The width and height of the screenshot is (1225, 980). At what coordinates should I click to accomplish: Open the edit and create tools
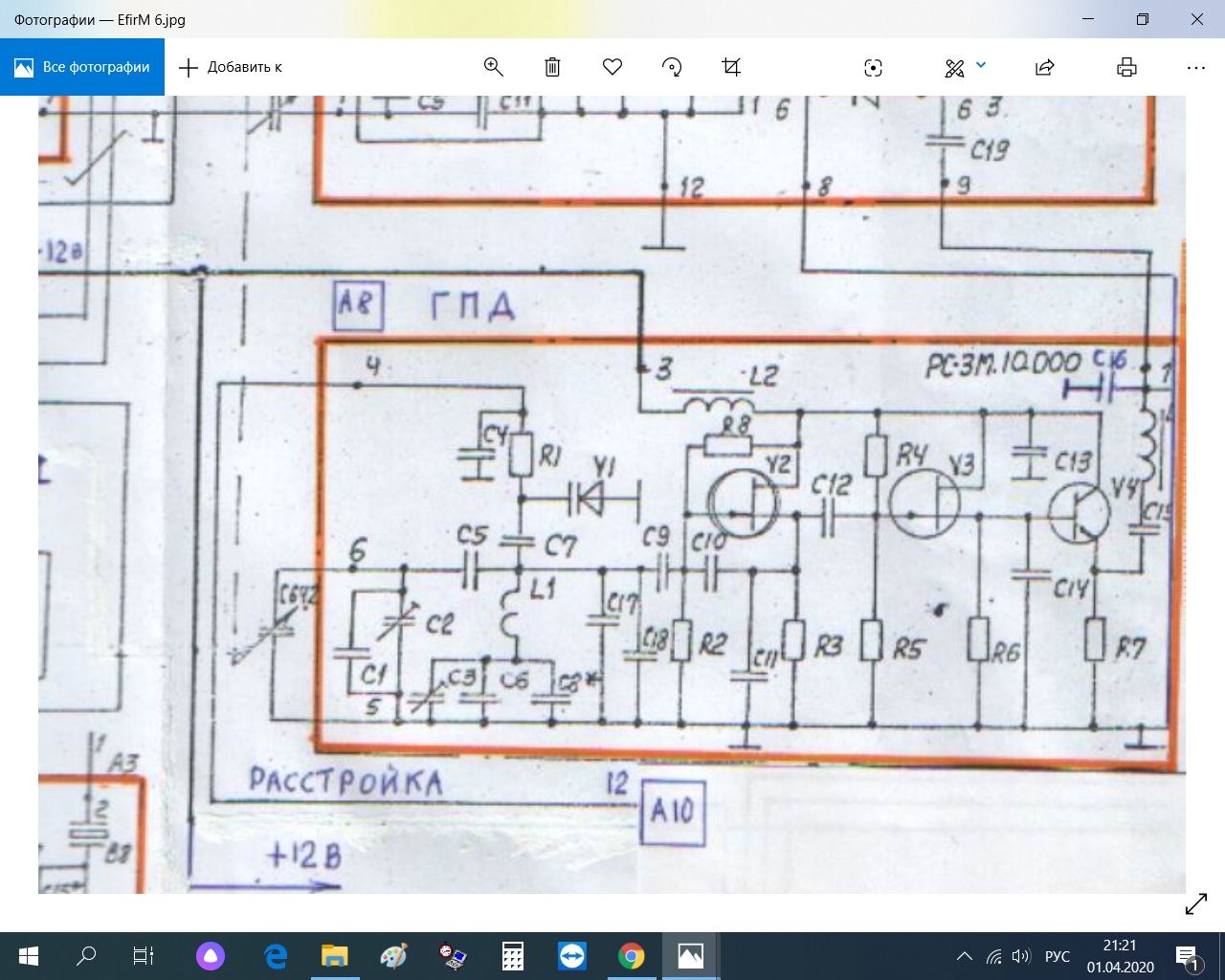[x=954, y=67]
